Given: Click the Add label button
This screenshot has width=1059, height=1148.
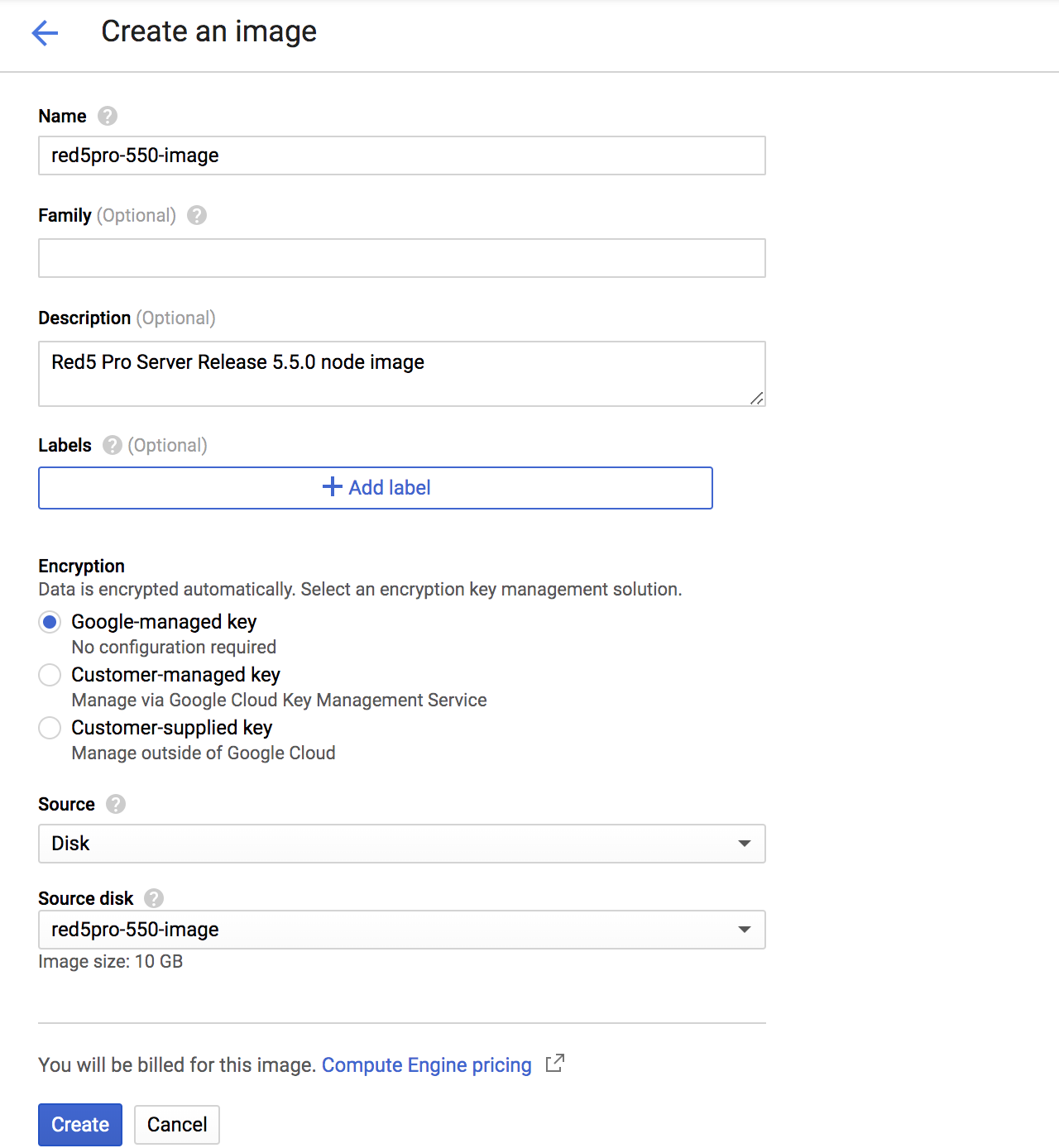Looking at the screenshot, I should click(376, 488).
